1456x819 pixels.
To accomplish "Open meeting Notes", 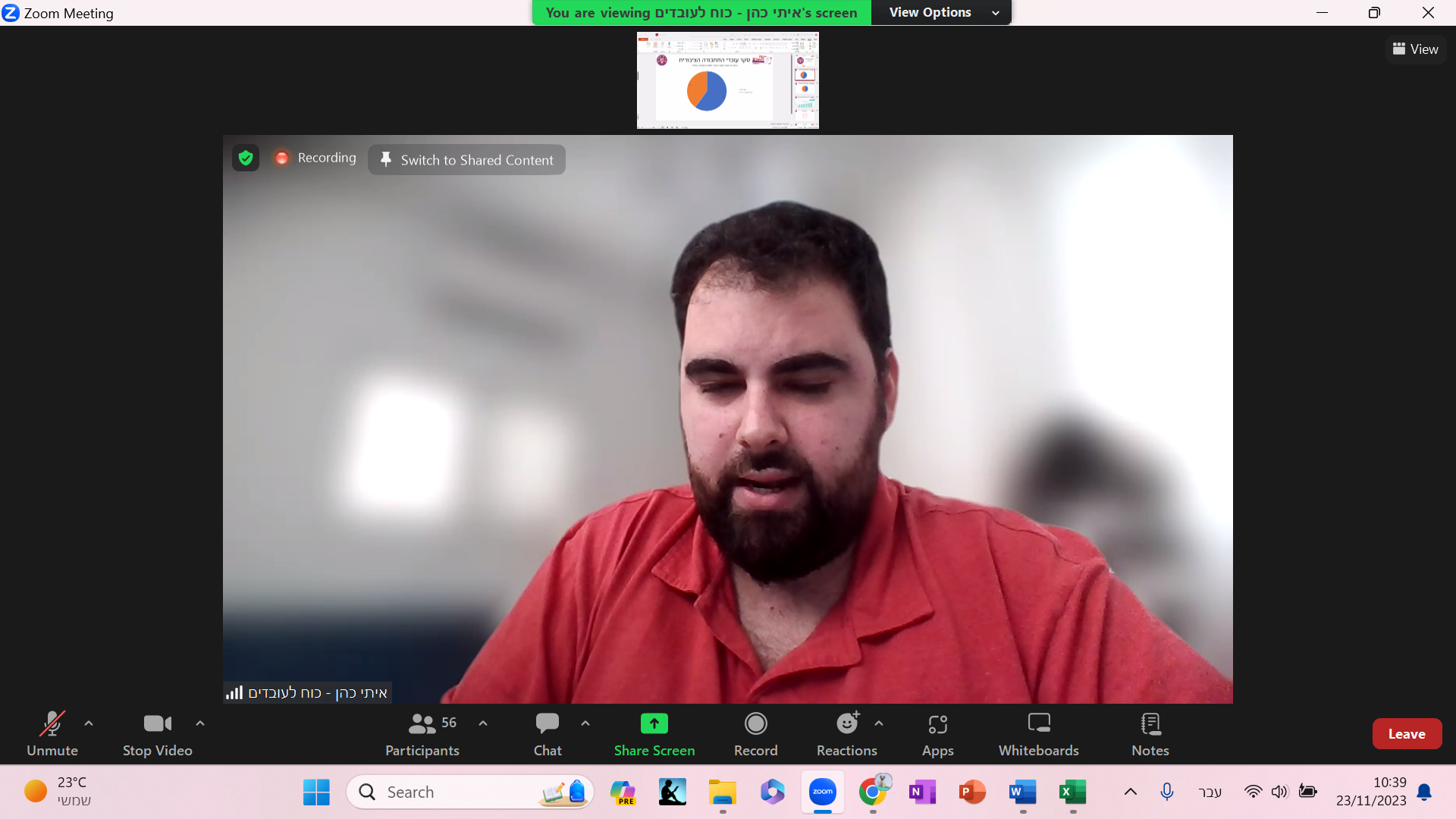I will (x=1150, y=733).
